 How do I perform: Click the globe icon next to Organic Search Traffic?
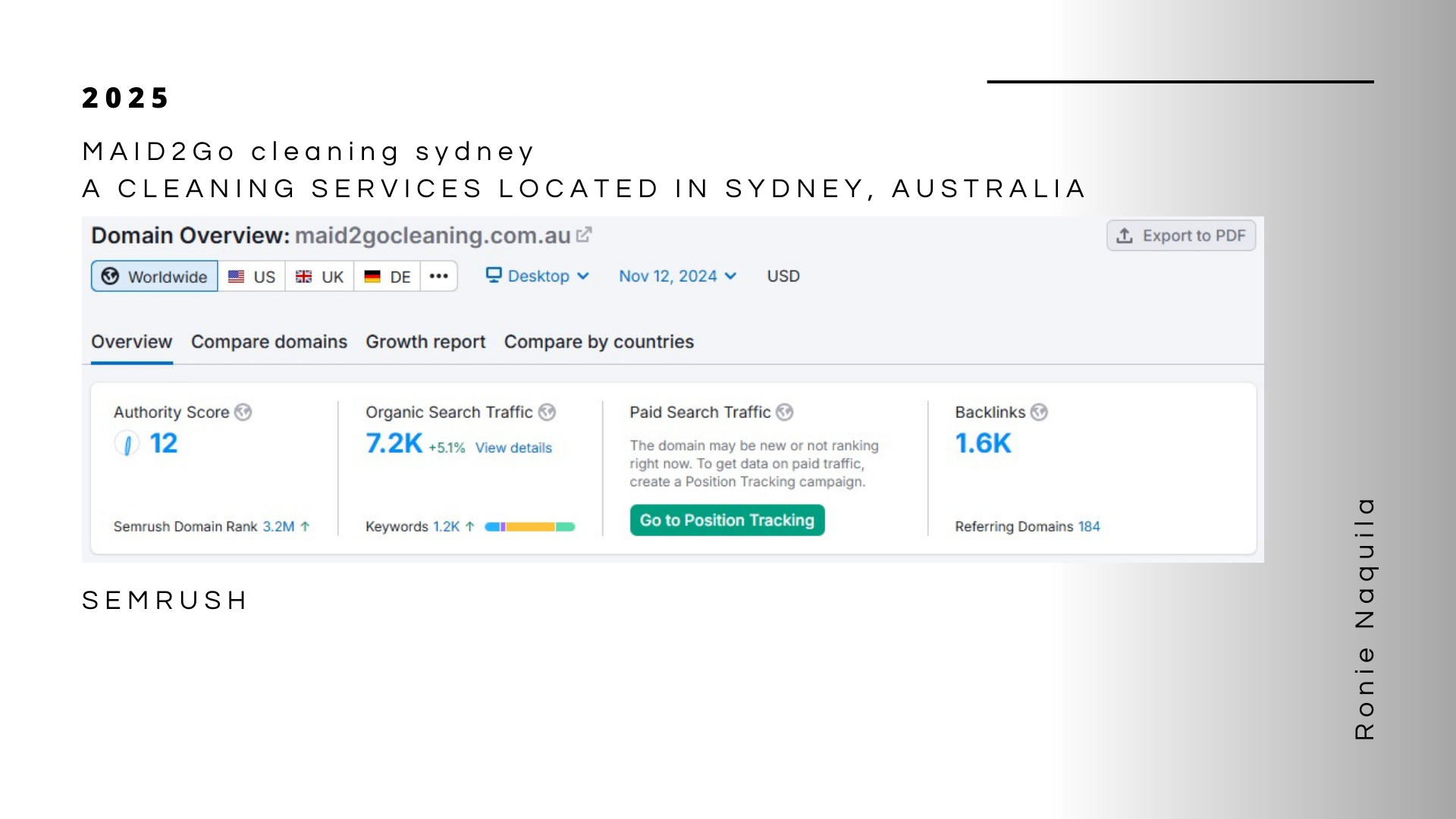[547, 412]
